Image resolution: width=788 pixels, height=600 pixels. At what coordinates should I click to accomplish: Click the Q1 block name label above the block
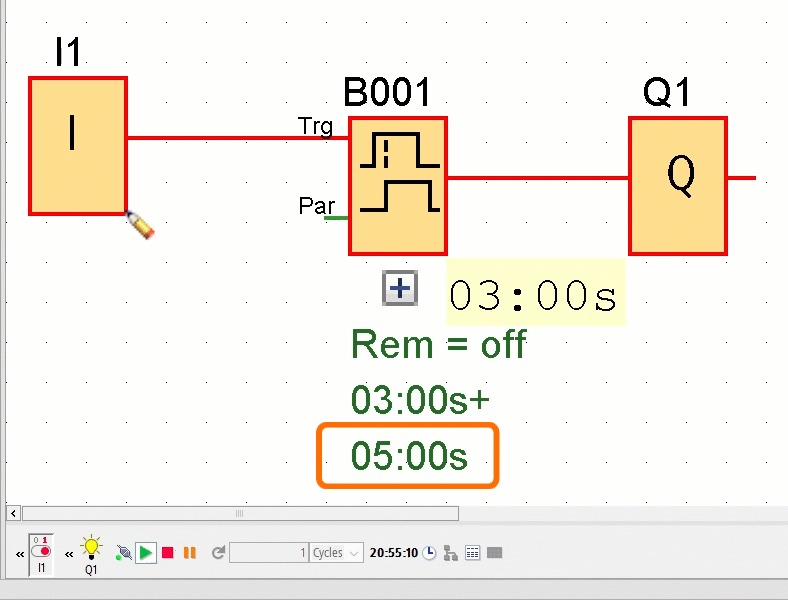click(667, 93)
